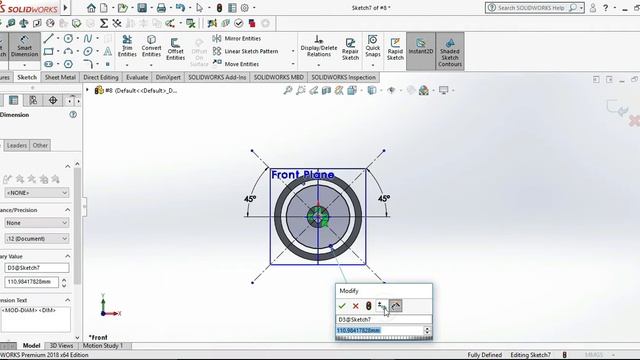Click the New document icon

[x=104, y=8]
